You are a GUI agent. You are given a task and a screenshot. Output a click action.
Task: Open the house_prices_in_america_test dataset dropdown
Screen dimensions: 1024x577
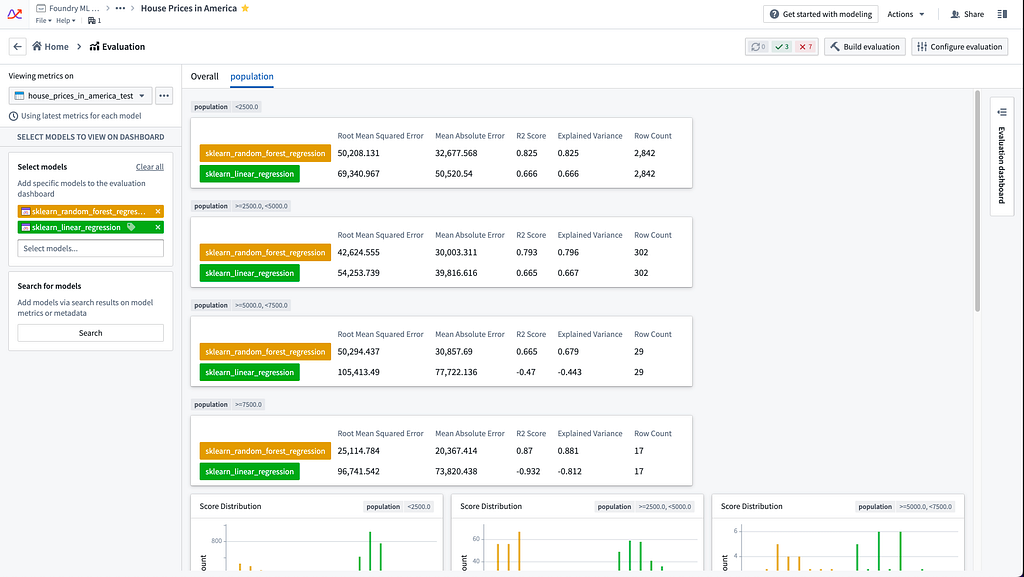coord(80,95)
